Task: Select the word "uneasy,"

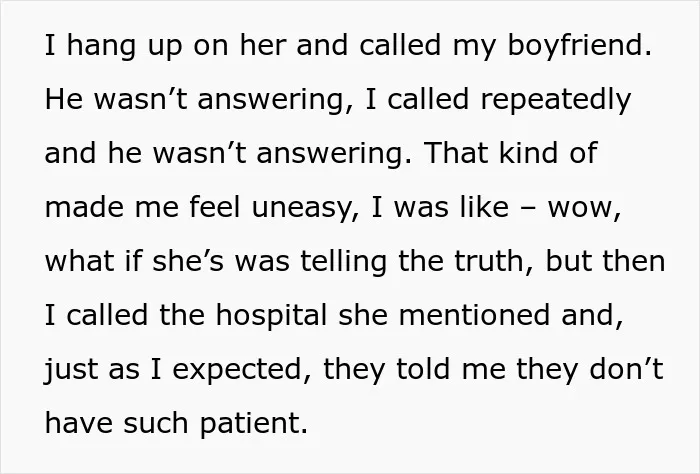Action: [x=305, y=208]
